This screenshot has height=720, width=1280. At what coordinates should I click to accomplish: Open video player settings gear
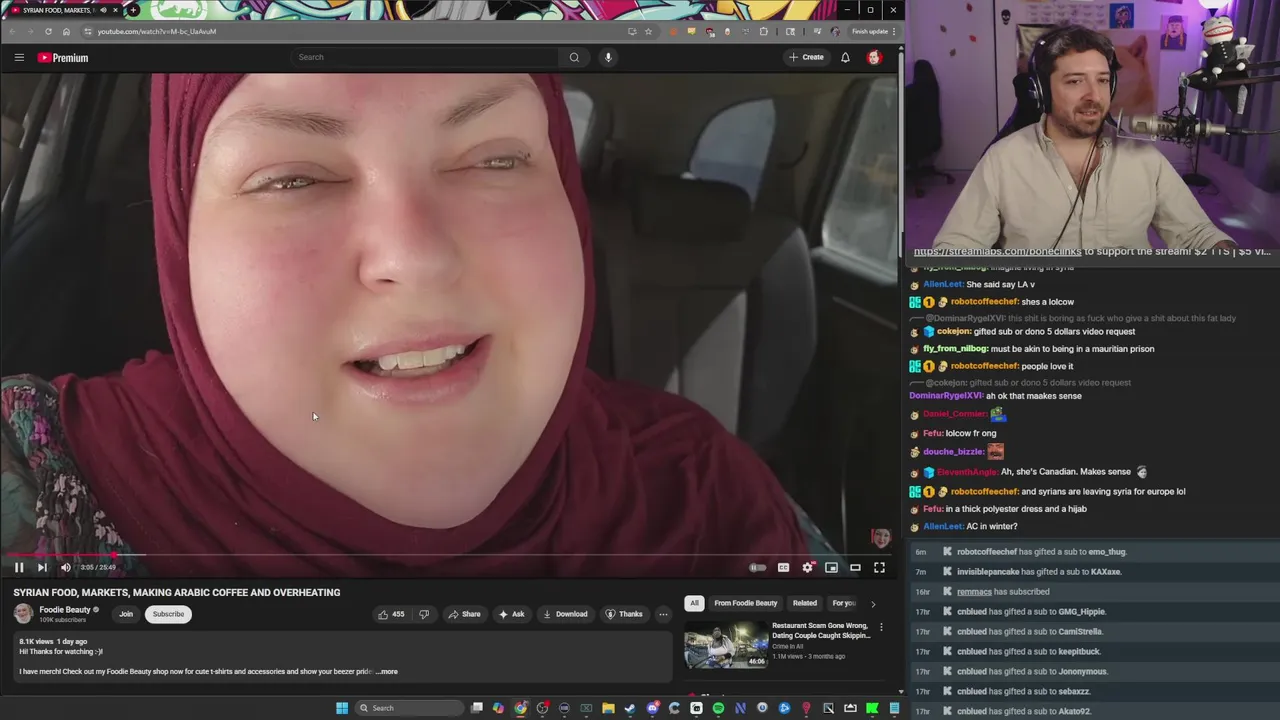(808, 567)
